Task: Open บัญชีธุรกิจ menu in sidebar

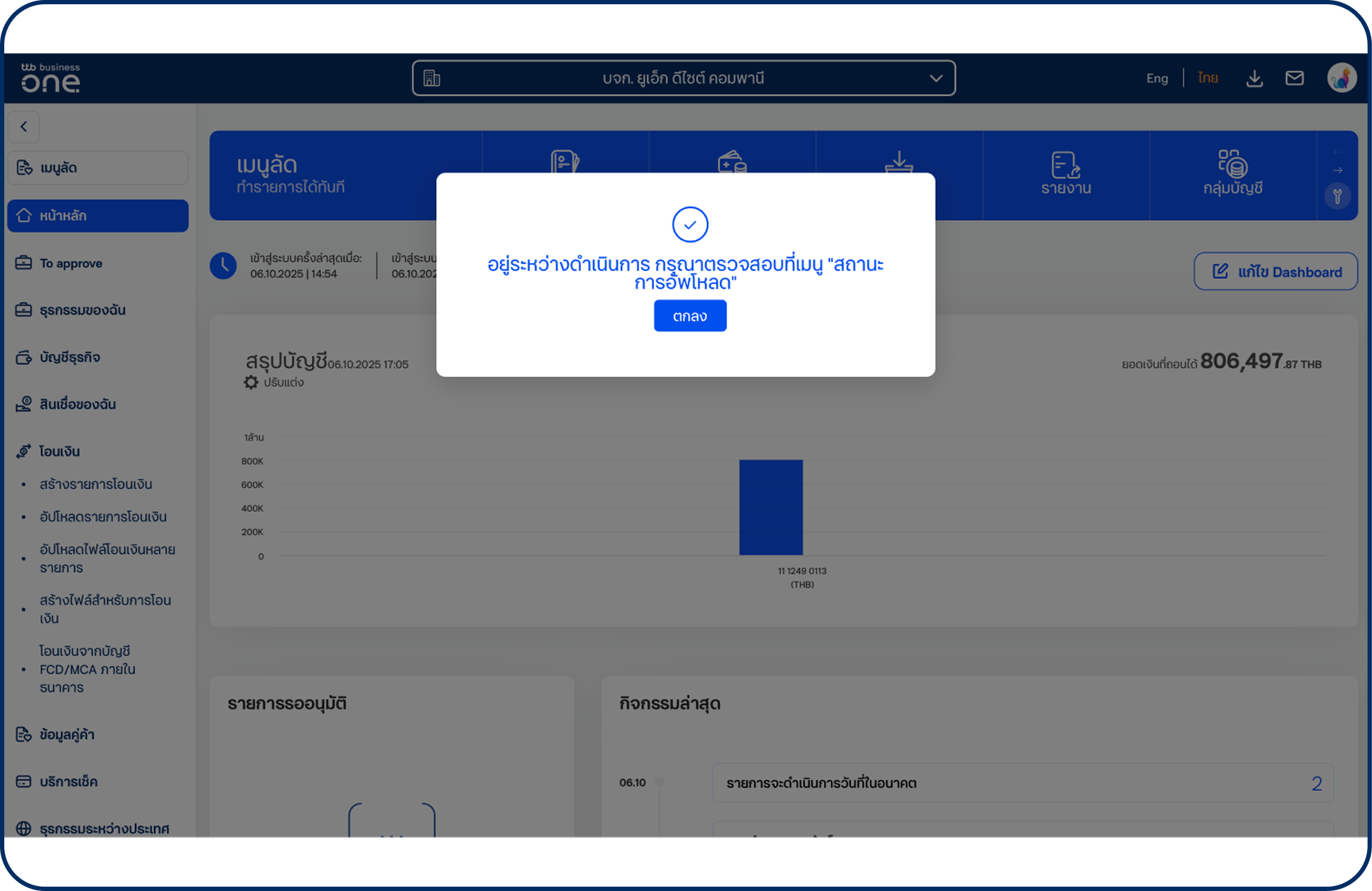Action: pyautogui.click(x=70, y=357)
